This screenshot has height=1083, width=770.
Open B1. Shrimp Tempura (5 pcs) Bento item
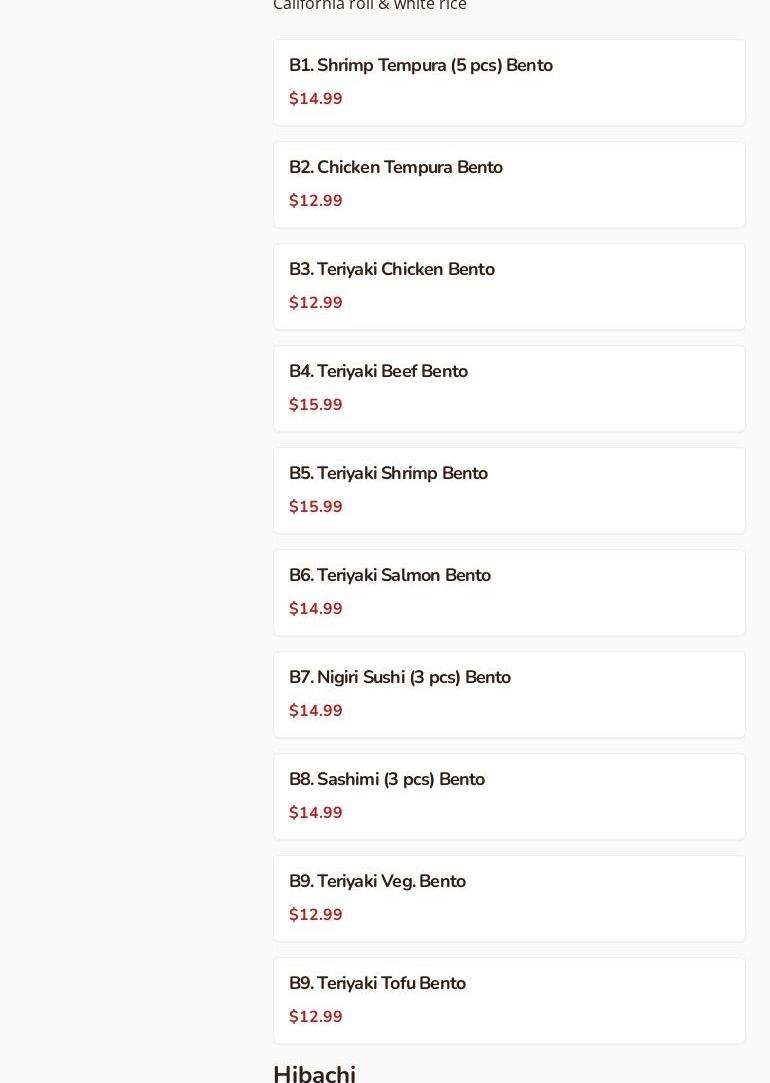point(420,66)
